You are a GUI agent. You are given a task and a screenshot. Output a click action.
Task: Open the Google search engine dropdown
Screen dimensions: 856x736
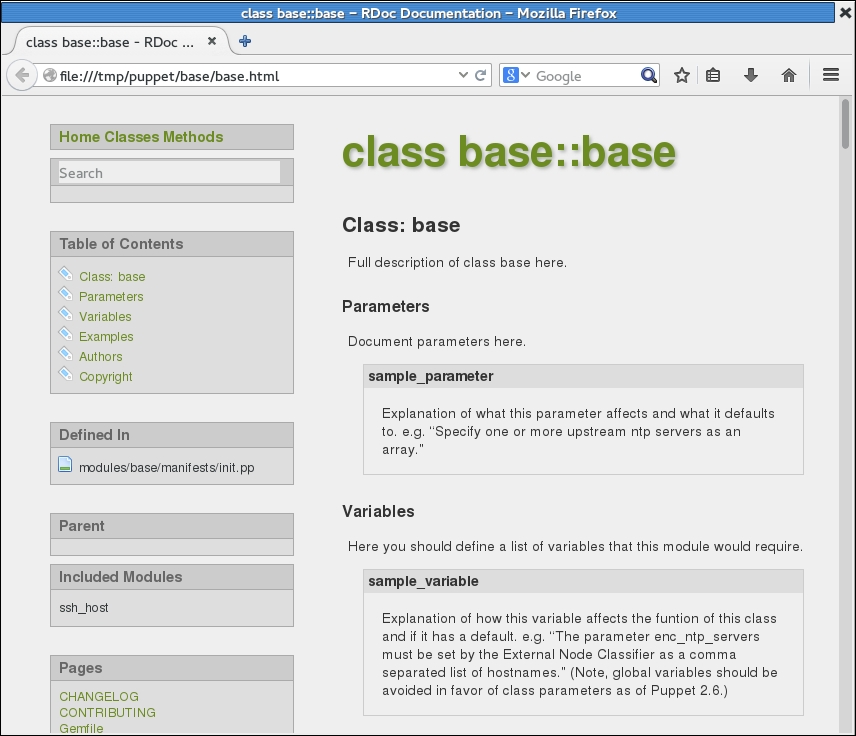pos(516,76)
